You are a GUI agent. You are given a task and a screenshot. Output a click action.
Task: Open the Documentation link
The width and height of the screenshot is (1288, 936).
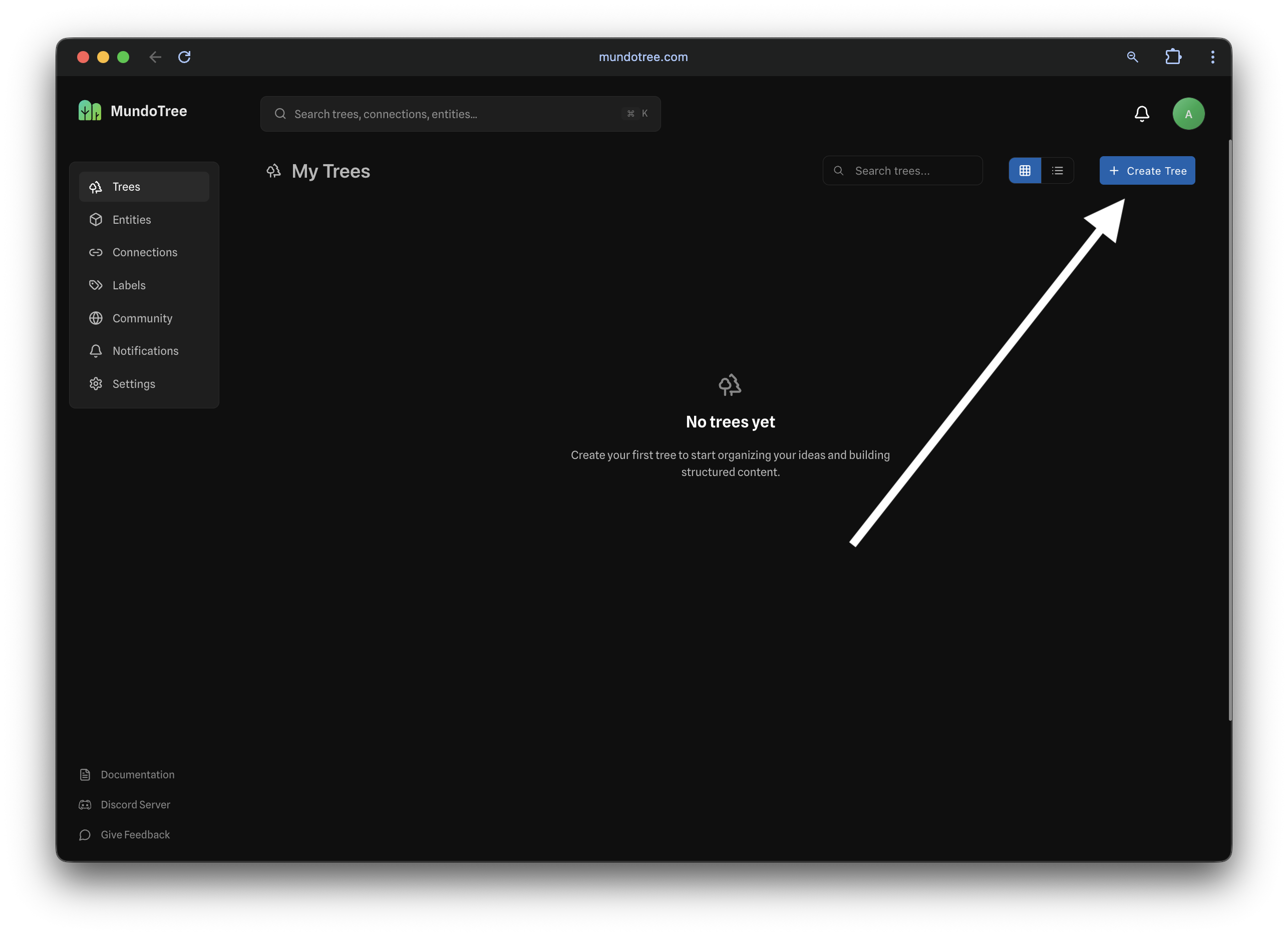coord(127,775)
